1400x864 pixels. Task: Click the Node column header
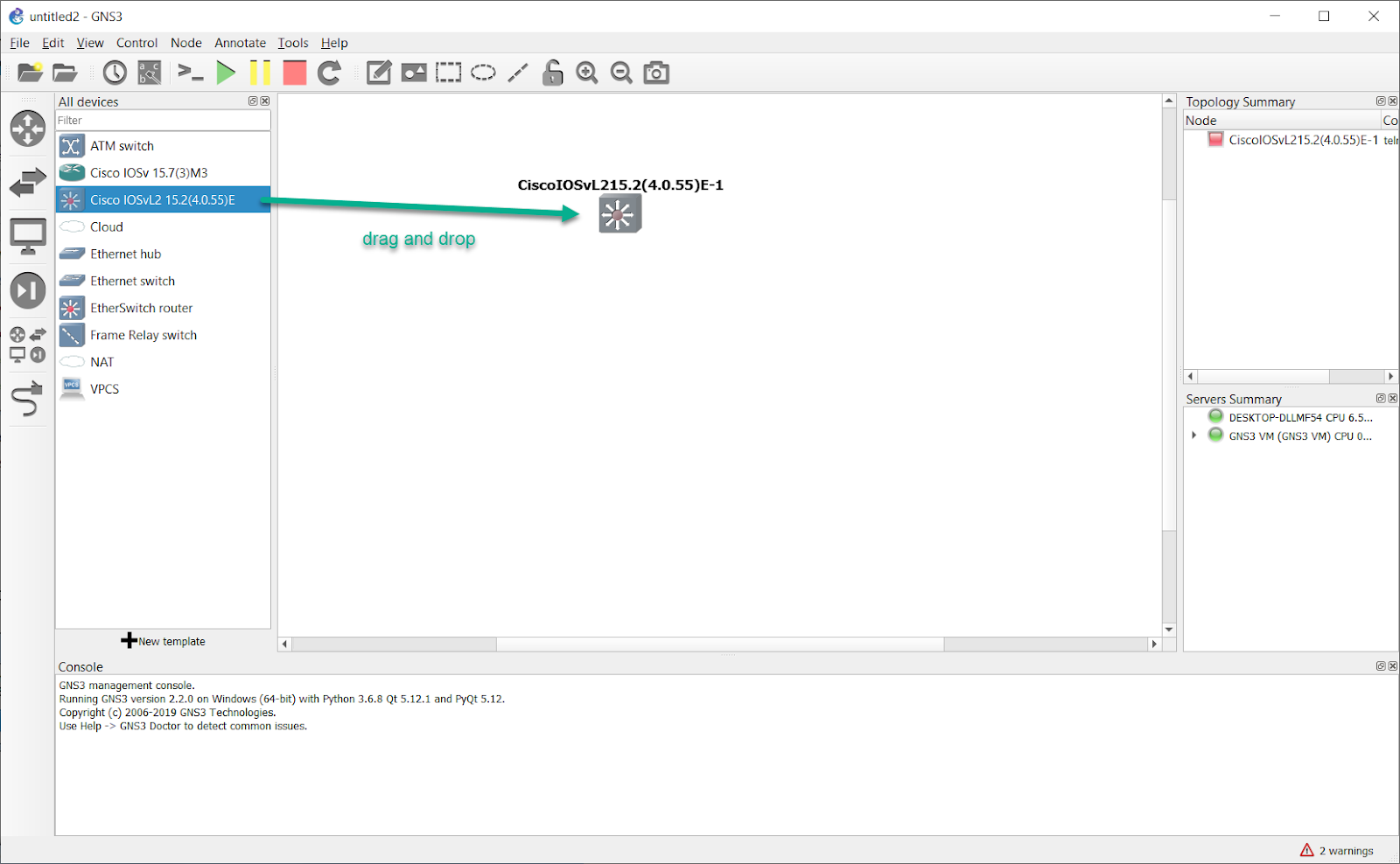(x=1282, y=121)
